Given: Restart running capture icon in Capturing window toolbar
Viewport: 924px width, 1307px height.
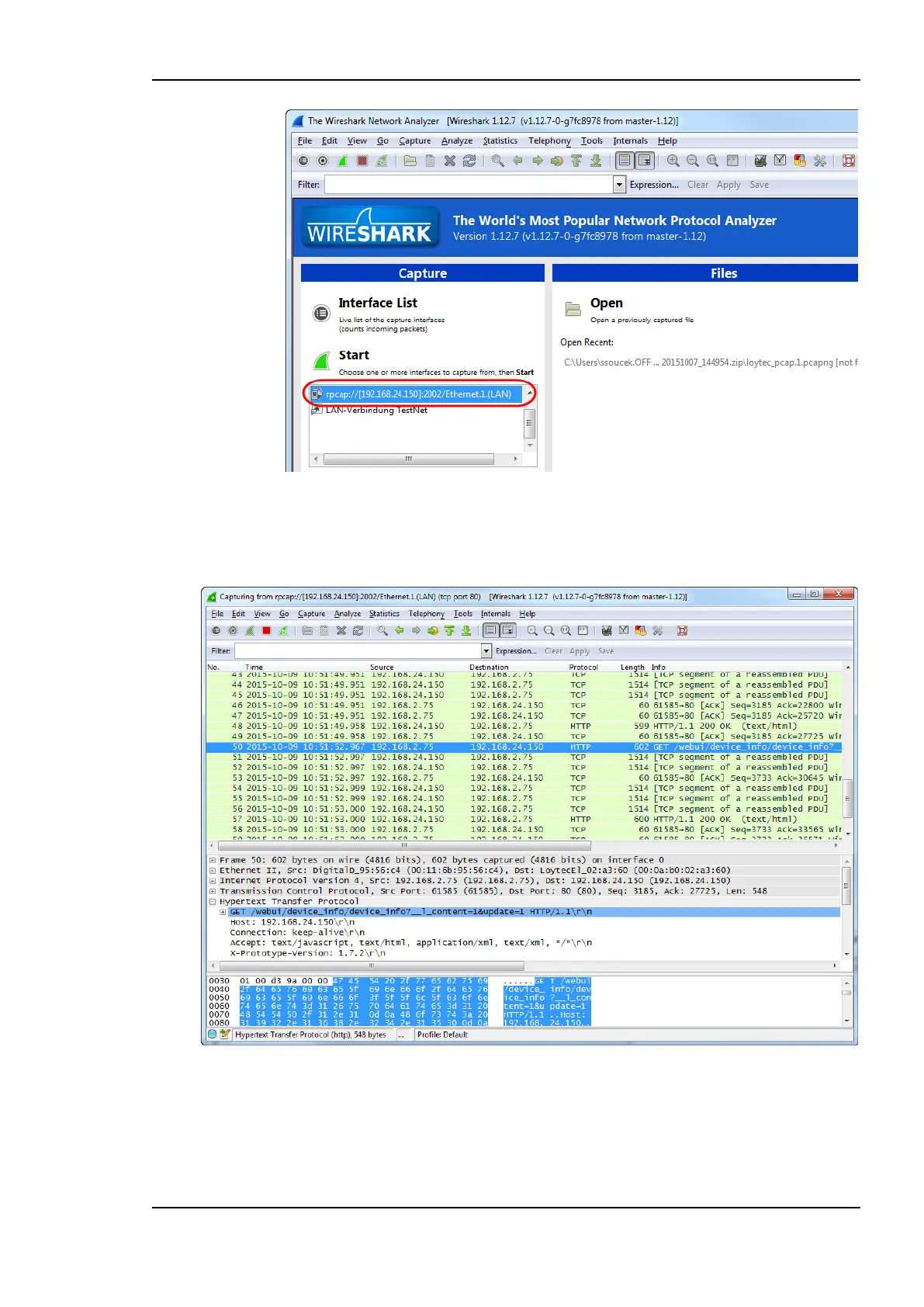Looking at the screenshot, I should click(283, 631).
